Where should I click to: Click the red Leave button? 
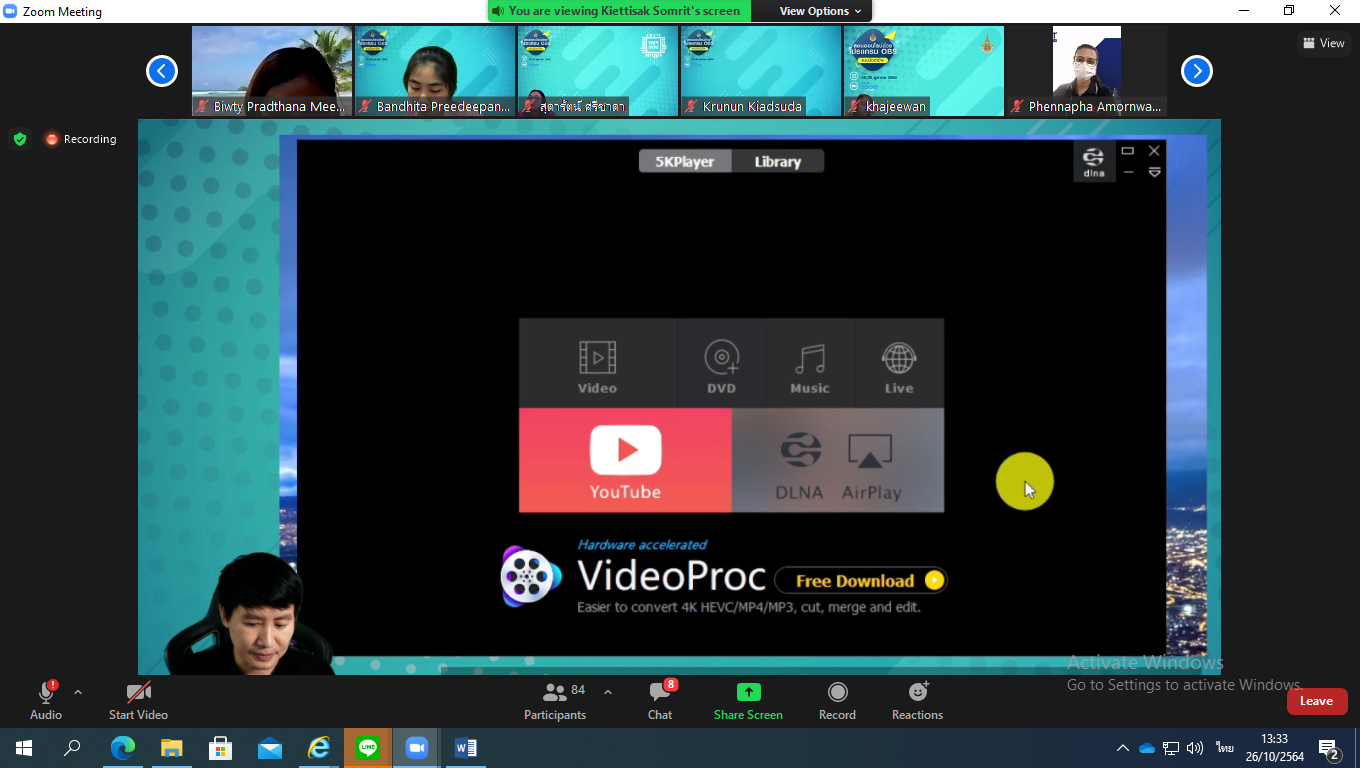click(x=1317, y=701)
